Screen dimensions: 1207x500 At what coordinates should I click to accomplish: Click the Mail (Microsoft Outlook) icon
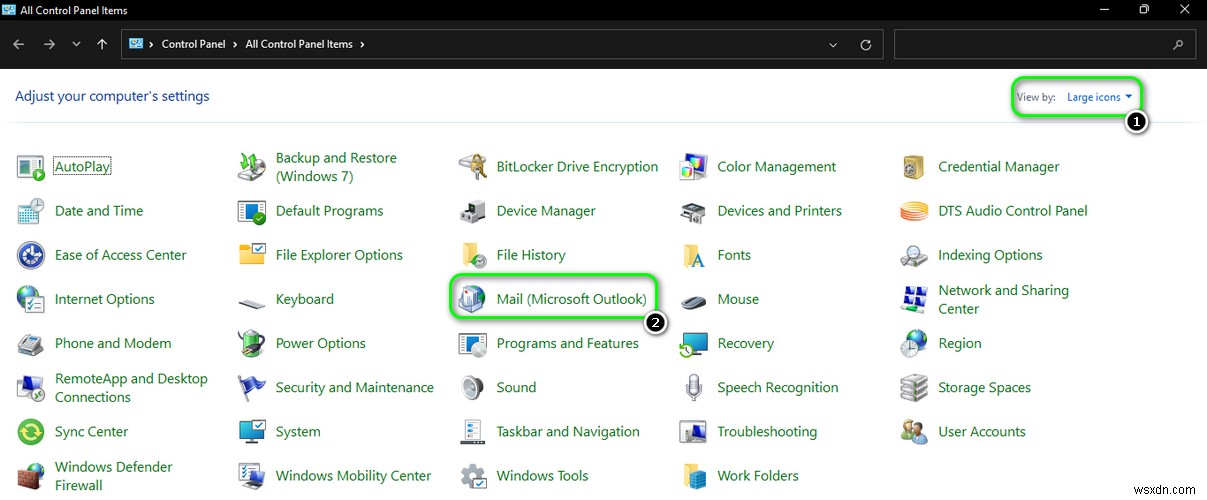pos(473,299)
